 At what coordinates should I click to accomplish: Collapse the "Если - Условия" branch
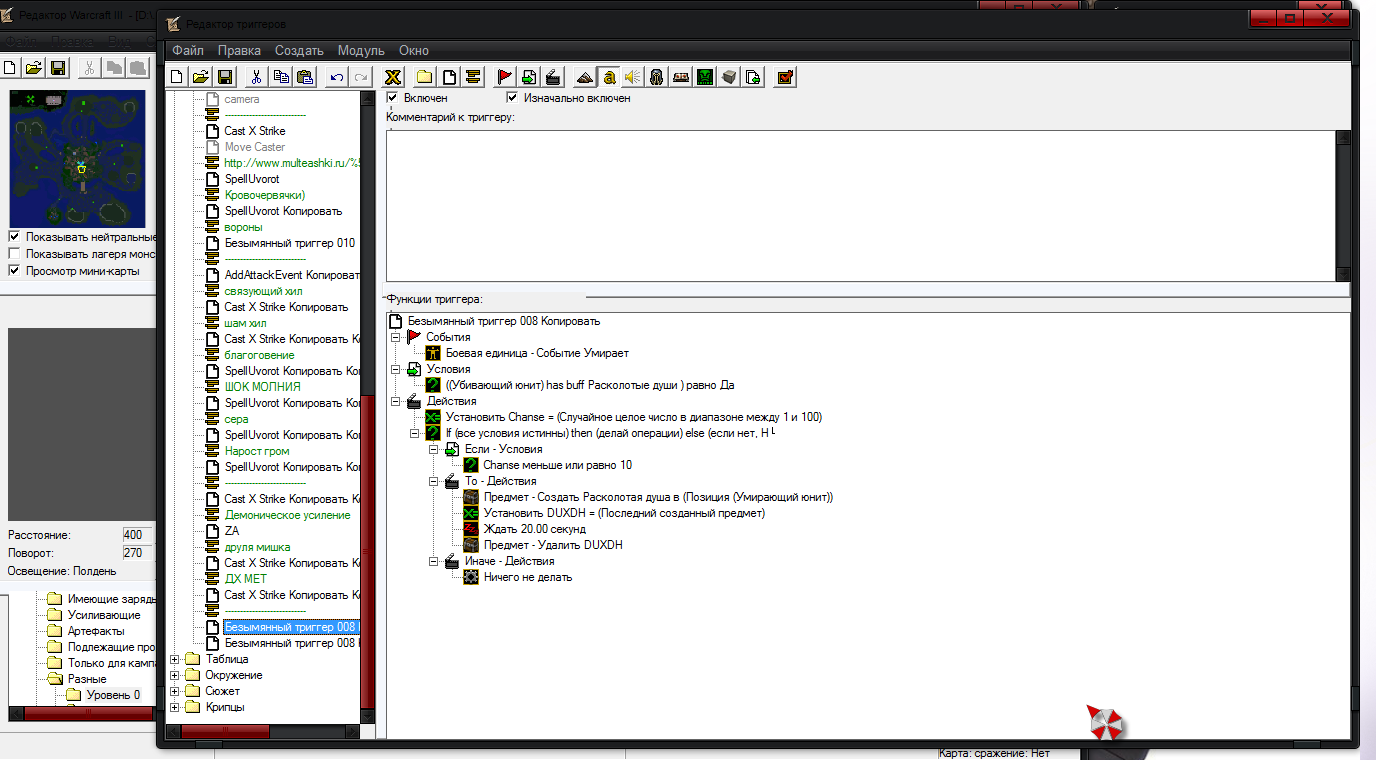tap(434, 449)
